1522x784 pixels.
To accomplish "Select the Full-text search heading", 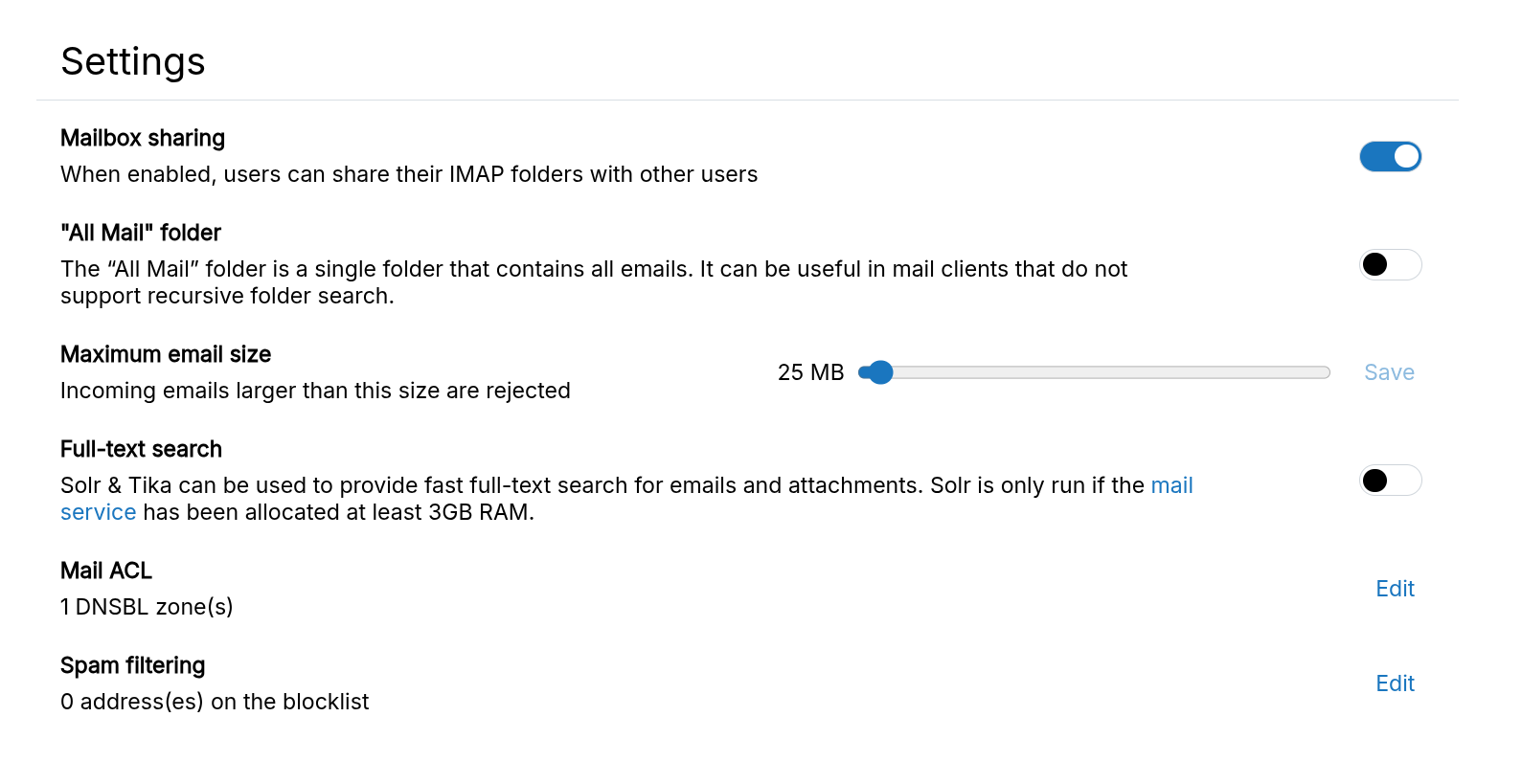I will pos(141,448).
